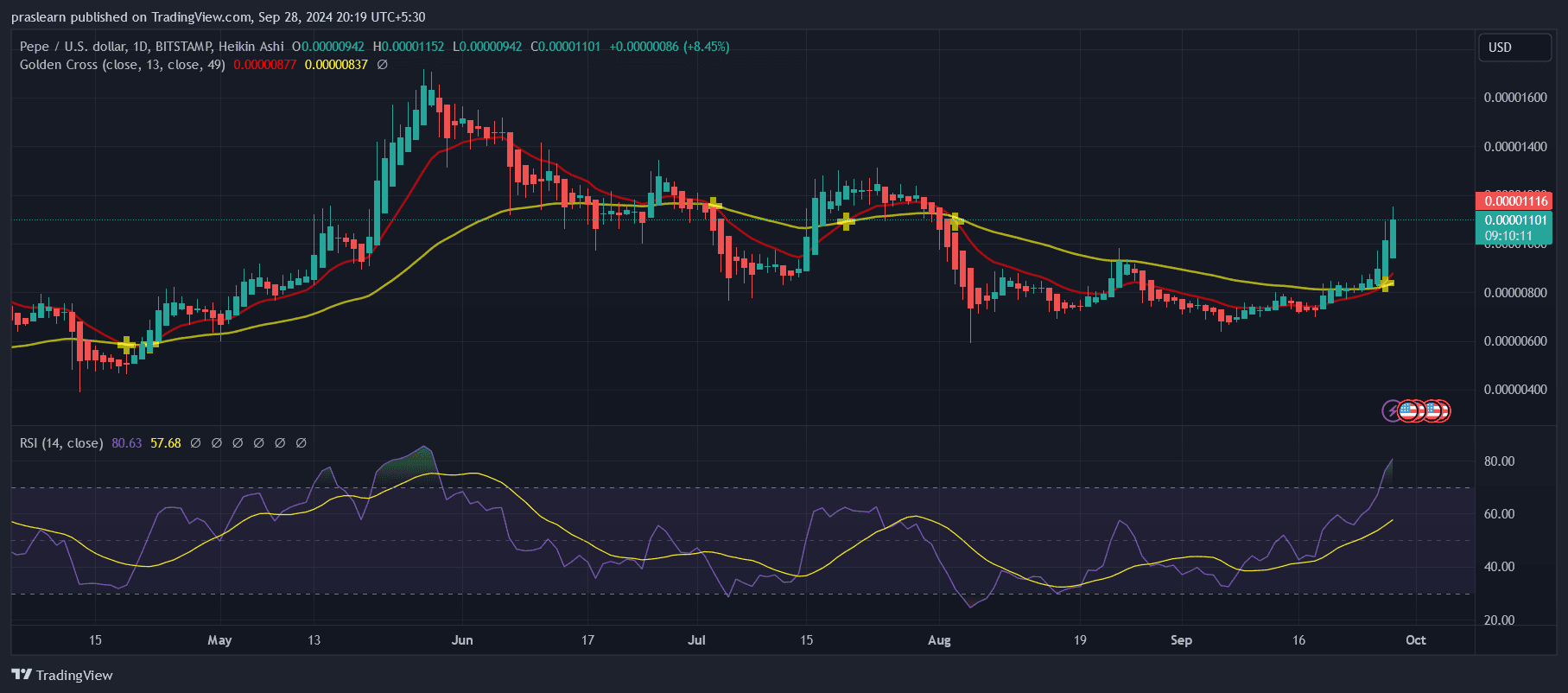The image size is (1568, 693).
Task: Click the yellow 0.00000837 Golden Cross value
Action: (x=336, y=65)
